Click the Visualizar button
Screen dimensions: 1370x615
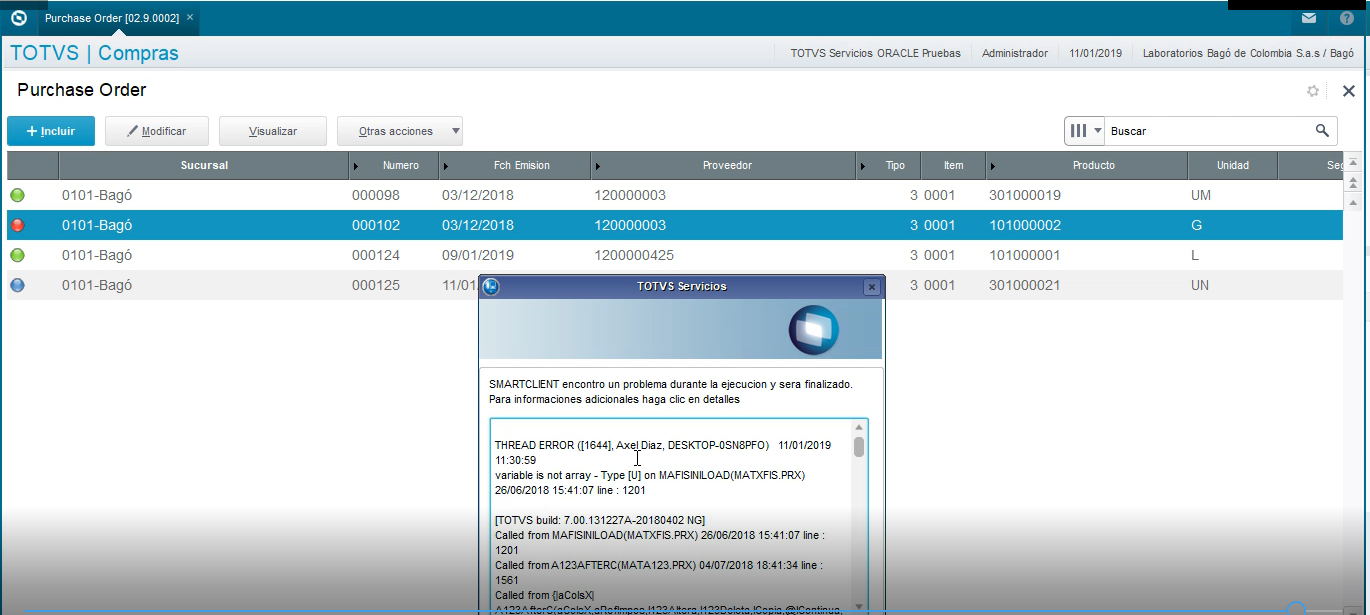tap(273, 131)
